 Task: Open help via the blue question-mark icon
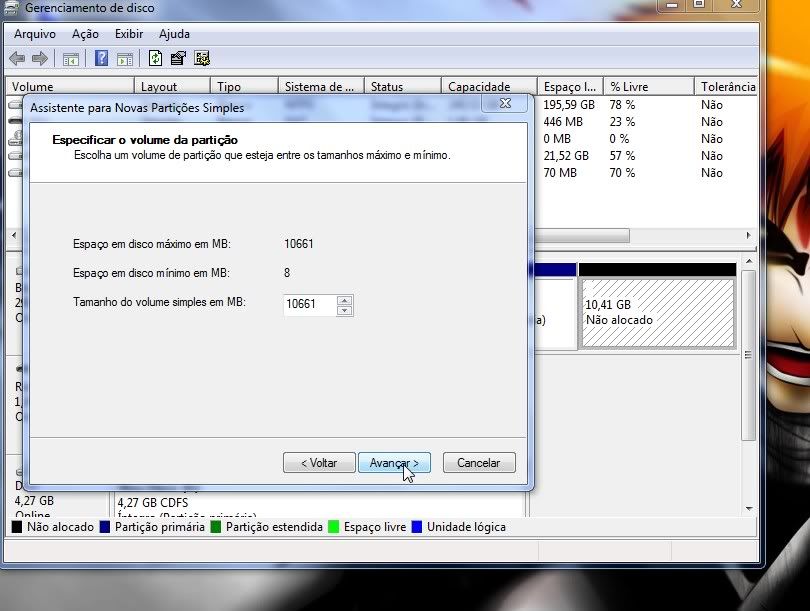pos(101,58)
